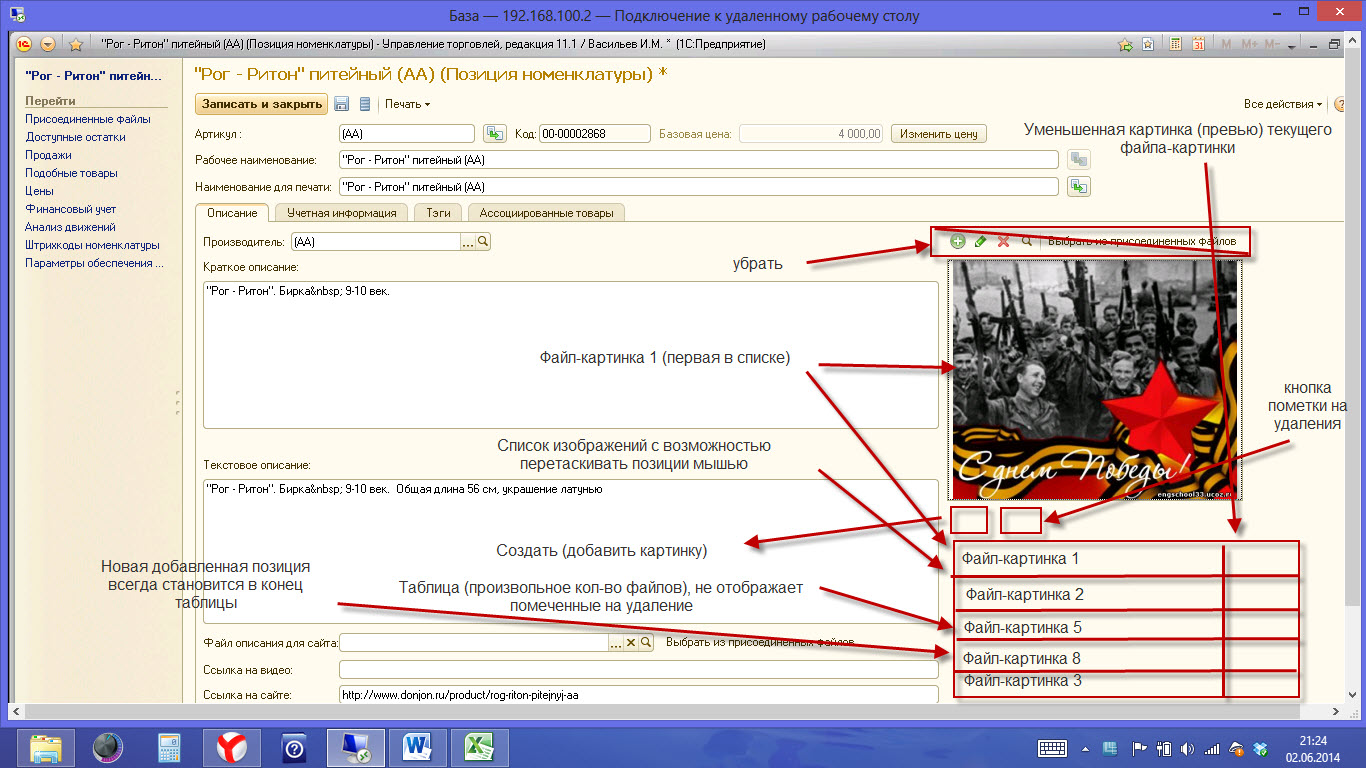Click the list icon beside the save icon

coord(365,104)
